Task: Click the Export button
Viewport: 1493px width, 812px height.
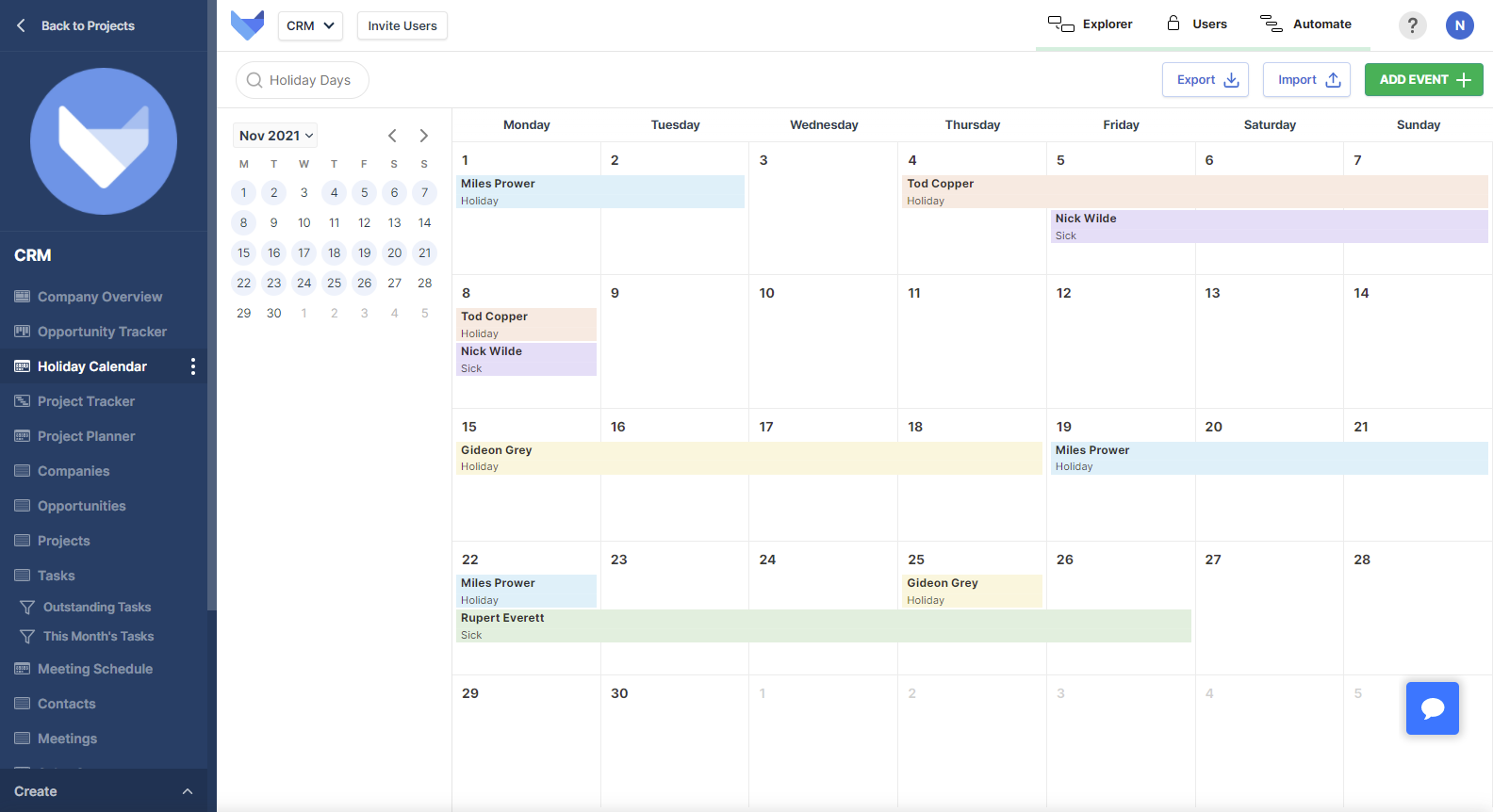Action: (1206, 80)
